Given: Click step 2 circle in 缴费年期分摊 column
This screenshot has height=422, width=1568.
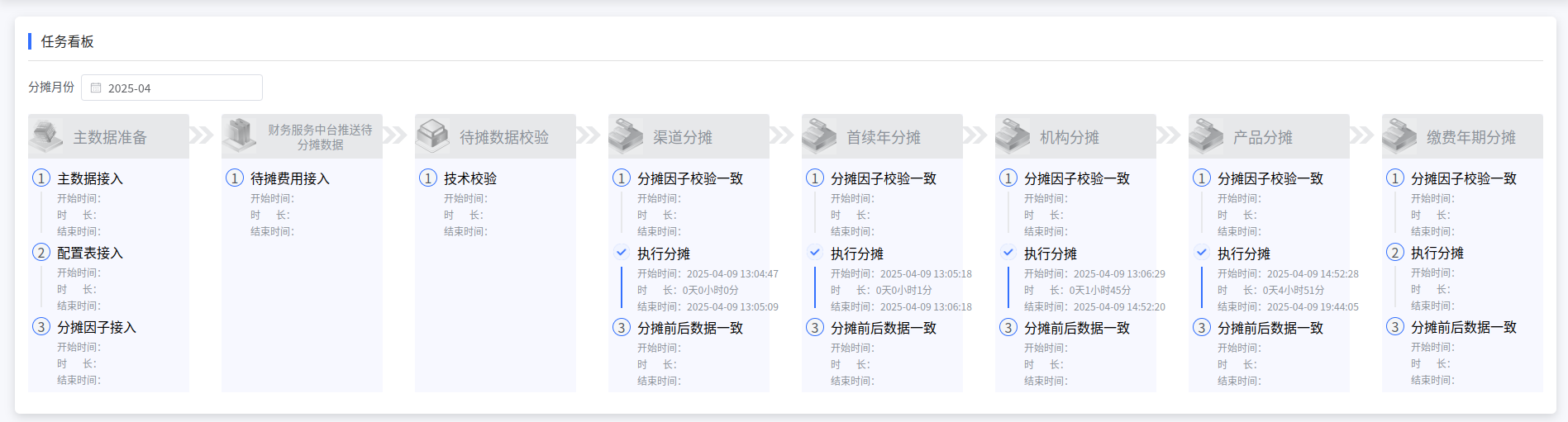Looking at the screenshot, I should 1395,252.
